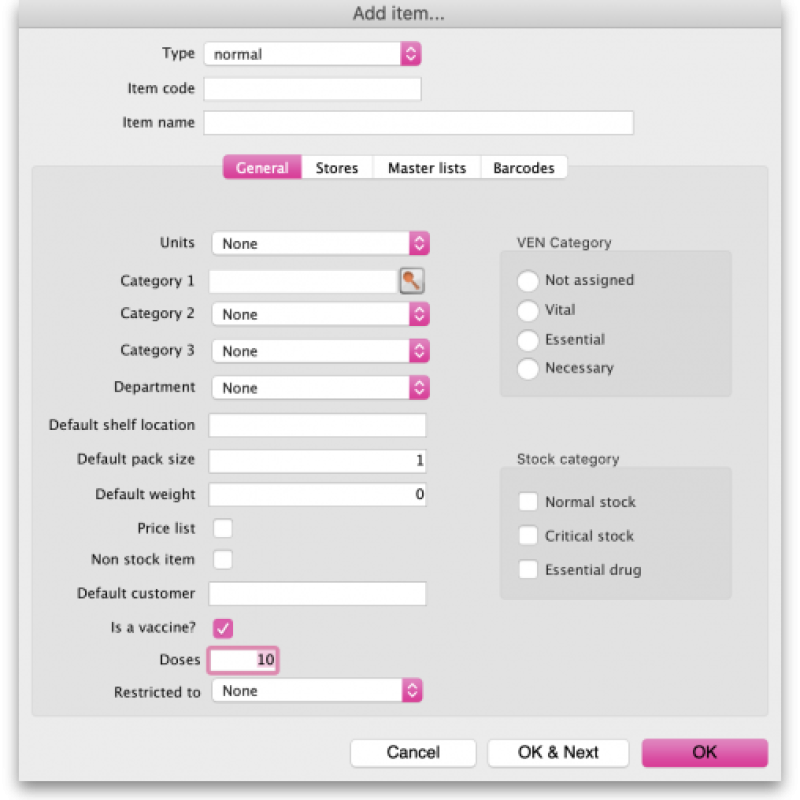Click the Category 1 magnifier search icon
The height and width of the screenshot is (800, 800).
(x=412, y=281)
